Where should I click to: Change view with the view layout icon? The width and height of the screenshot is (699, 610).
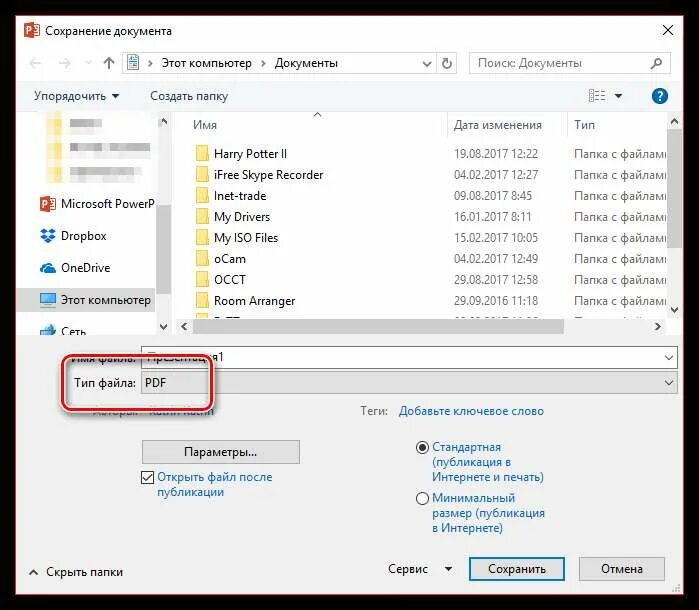[597, 96]
